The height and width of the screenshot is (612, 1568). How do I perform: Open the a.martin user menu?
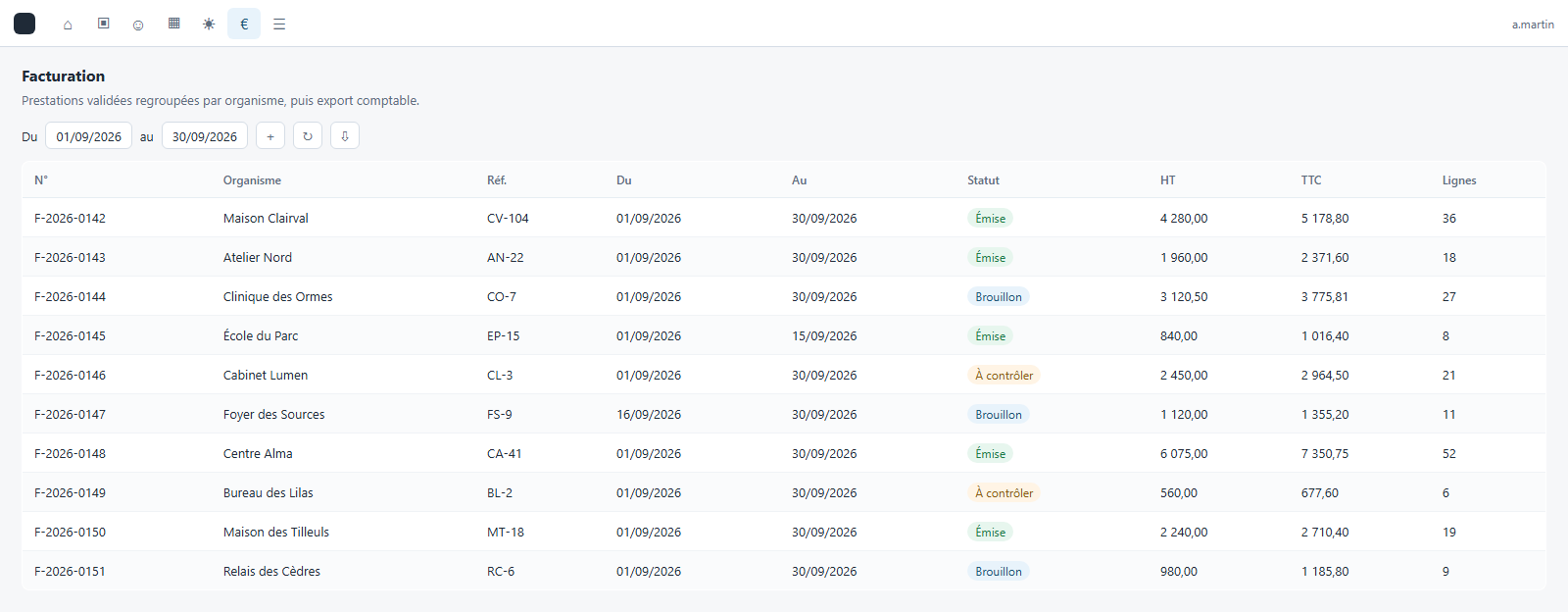point(1533,25)
